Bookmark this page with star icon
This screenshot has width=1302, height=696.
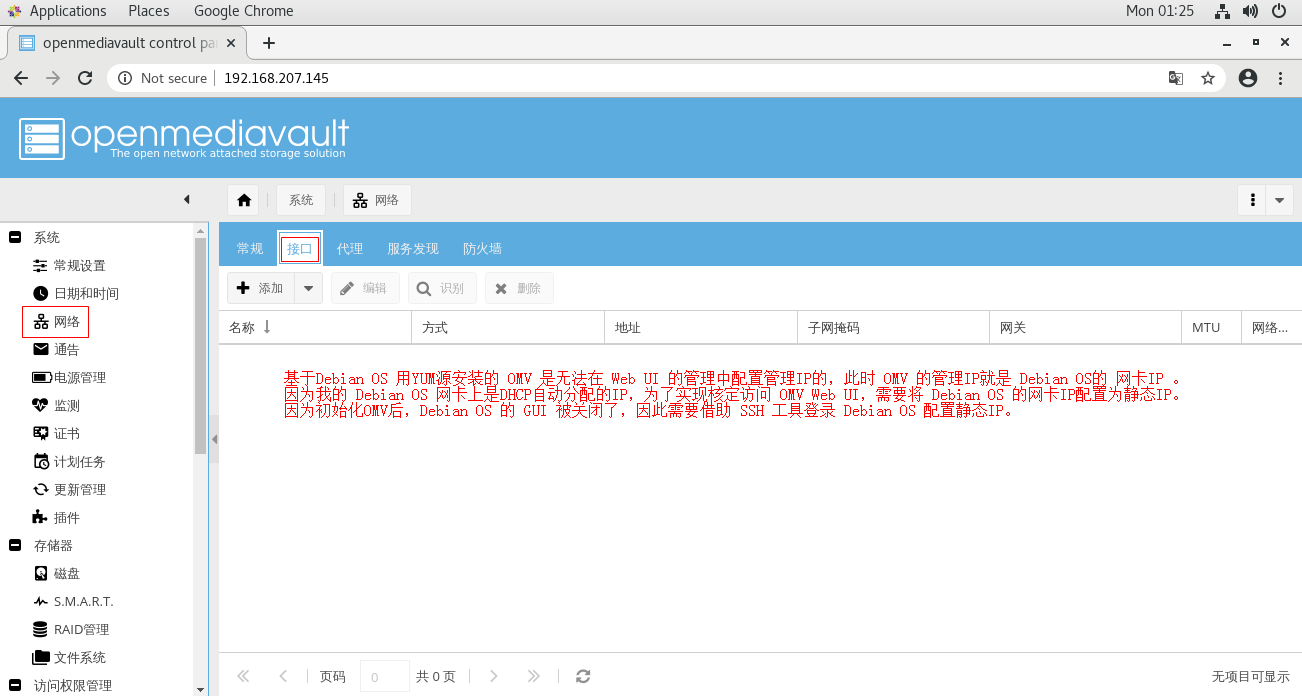point(1207,78)
